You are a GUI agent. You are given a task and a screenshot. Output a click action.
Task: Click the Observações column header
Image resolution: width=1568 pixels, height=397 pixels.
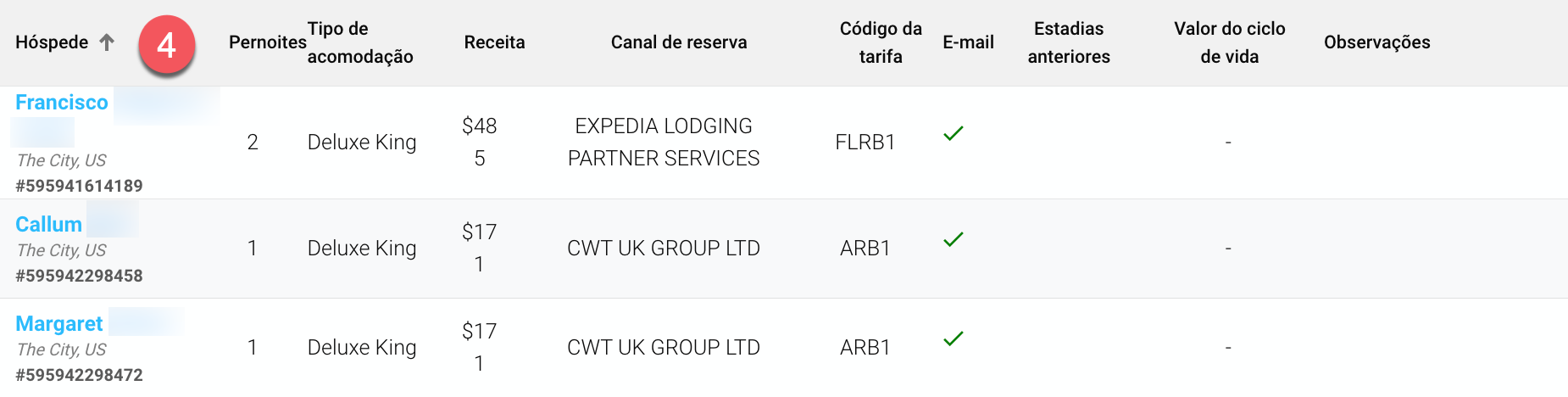[x=1377, y=42]
